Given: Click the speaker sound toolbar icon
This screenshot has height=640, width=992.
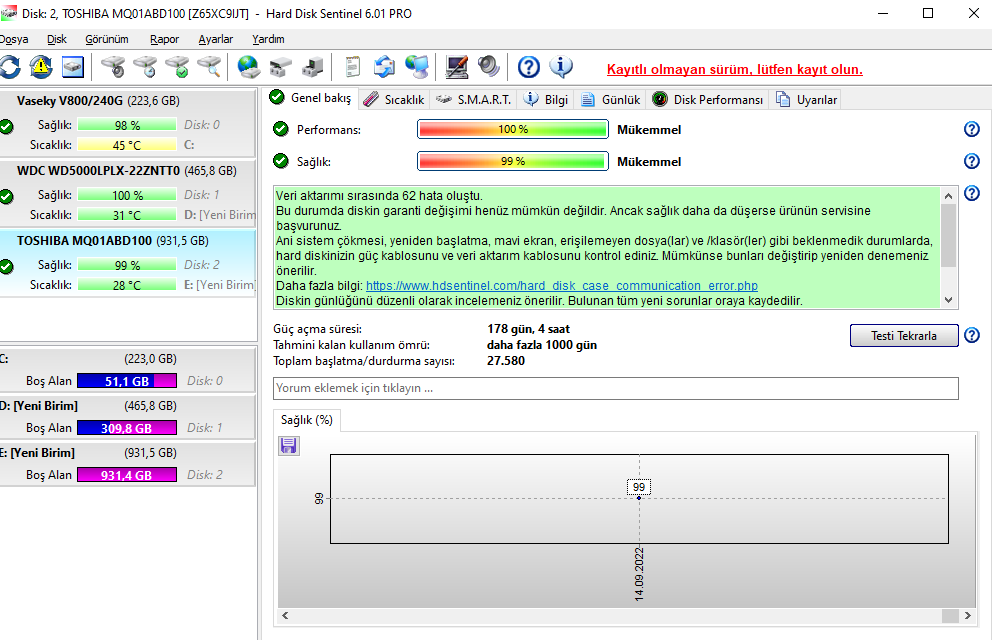Looking at the screenshot, I should (488, 67).
